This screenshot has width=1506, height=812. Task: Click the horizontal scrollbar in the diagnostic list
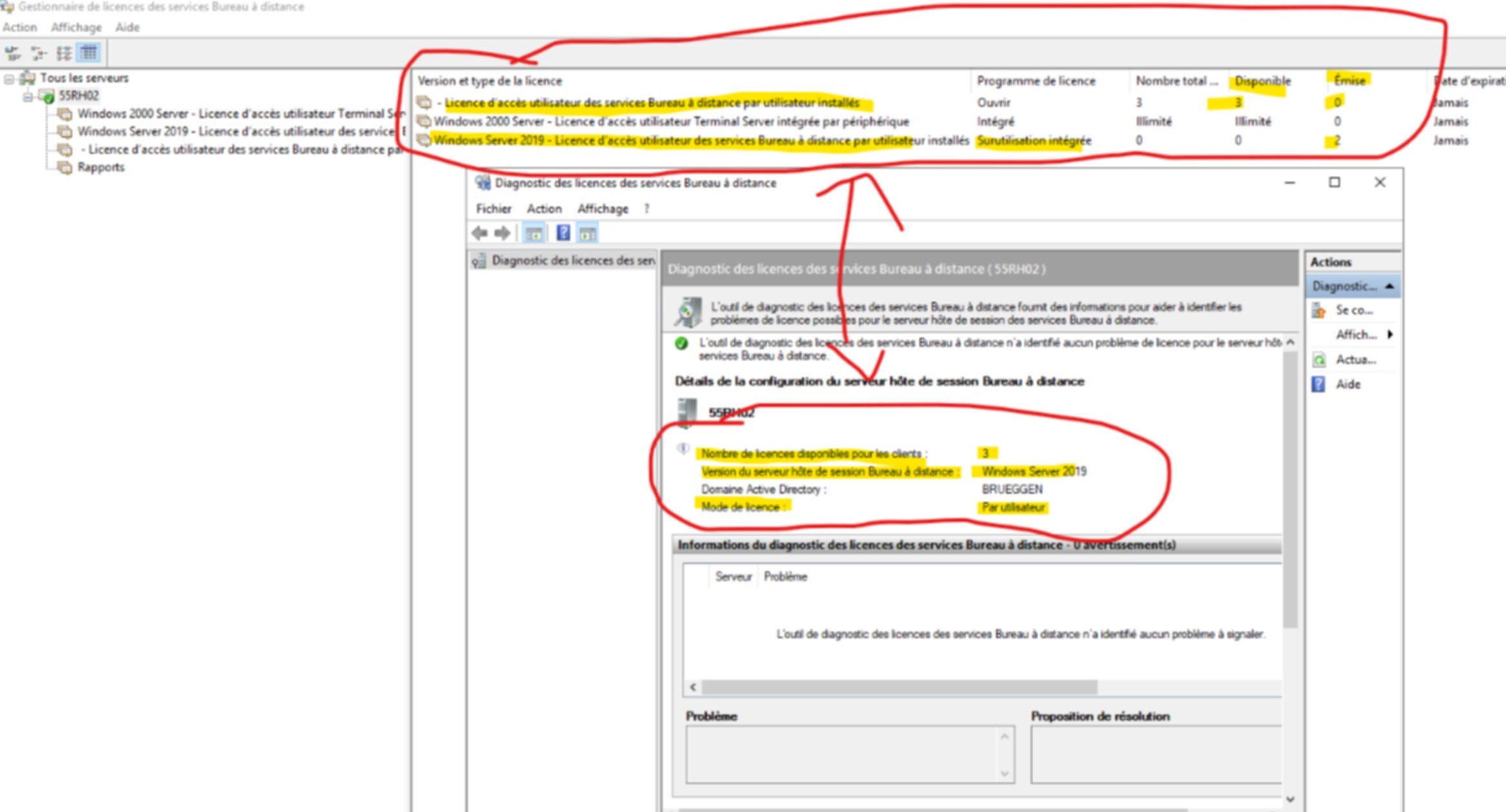coord(899,687)
